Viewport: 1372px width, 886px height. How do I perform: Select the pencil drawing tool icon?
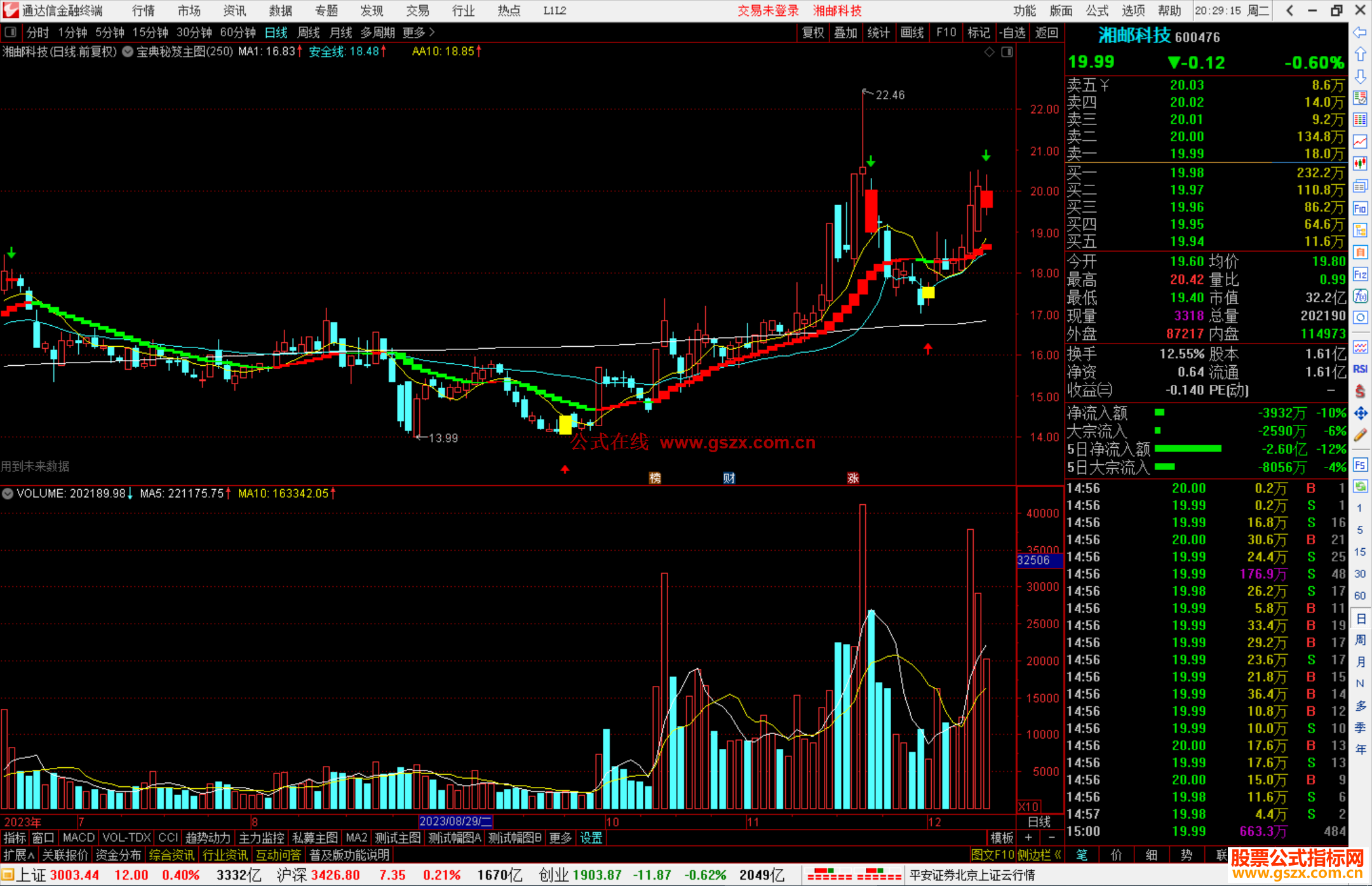(1360, 435)
